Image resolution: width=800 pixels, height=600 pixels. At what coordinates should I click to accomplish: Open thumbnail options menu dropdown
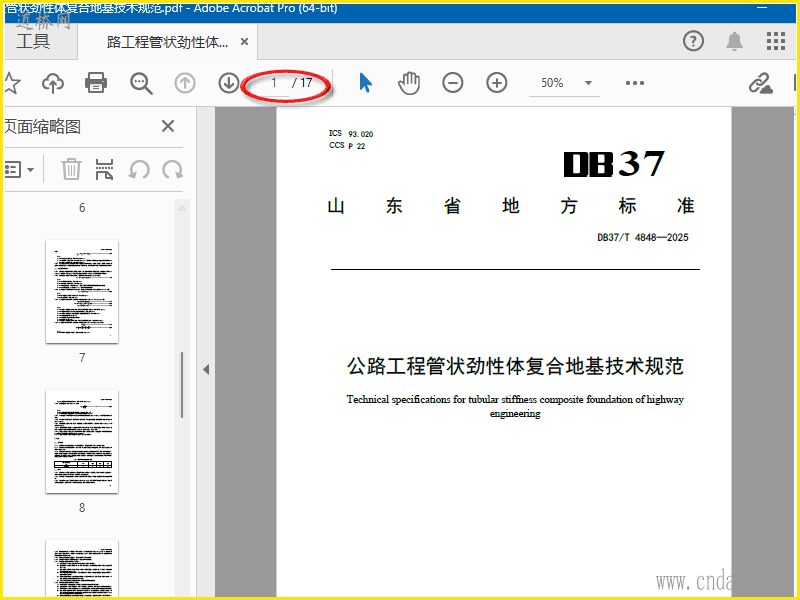[19, 169]
